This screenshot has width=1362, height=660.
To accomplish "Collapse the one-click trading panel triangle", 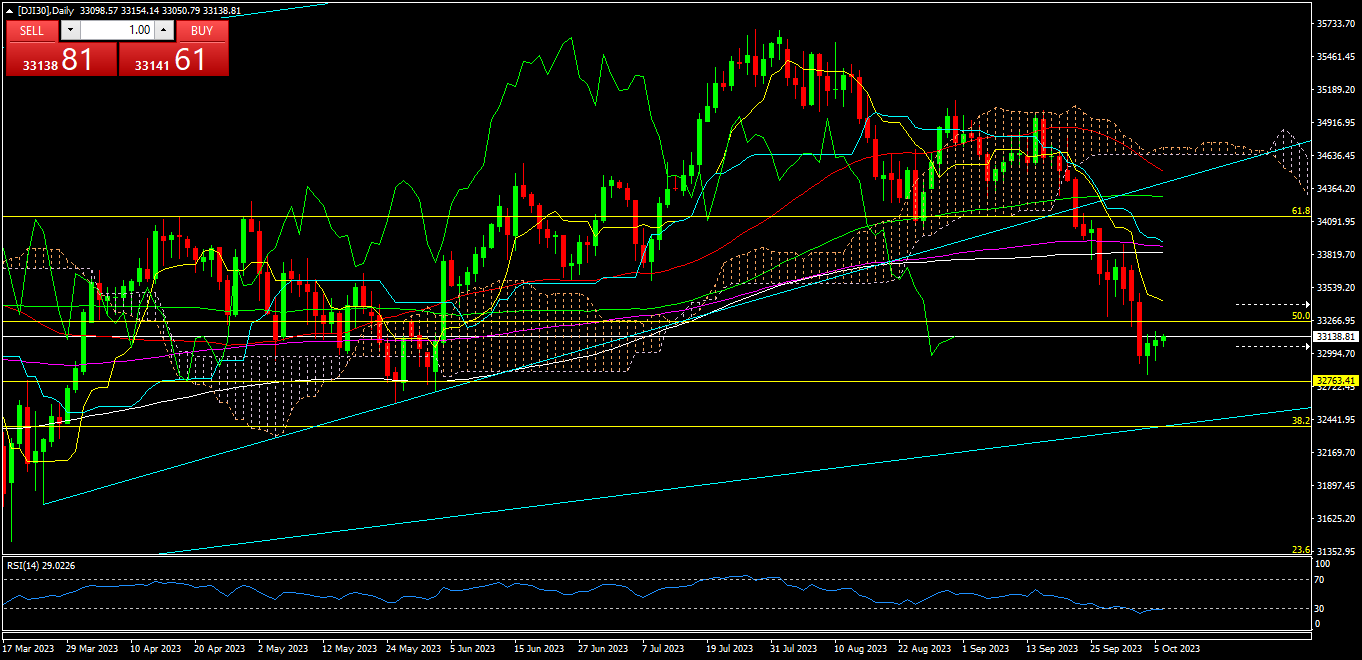I will point(10,10).
